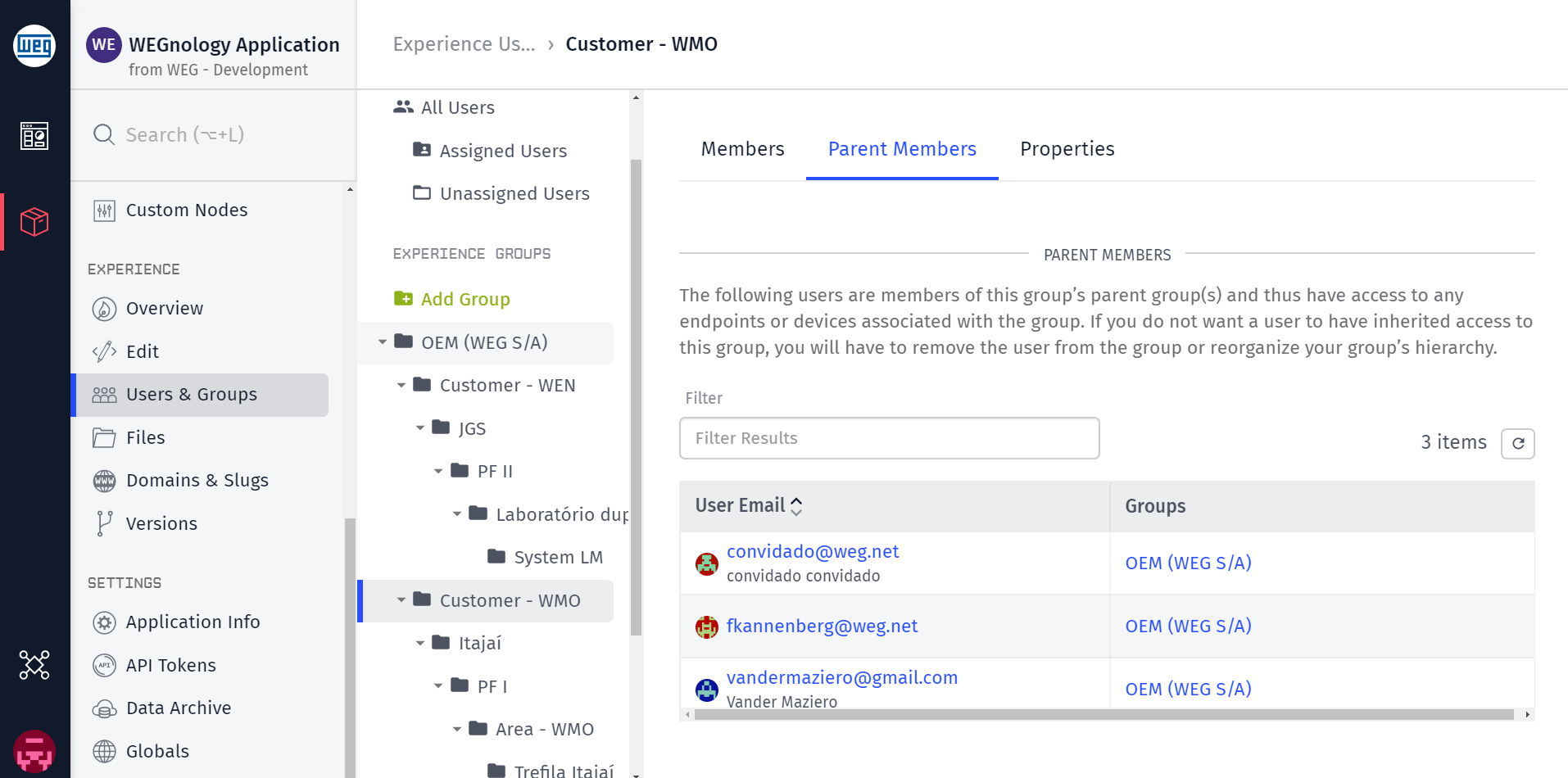Click the Assigned Users folder icon
Screen dimensions: 1568x778
pyautogui.click(x=422, y=149)
